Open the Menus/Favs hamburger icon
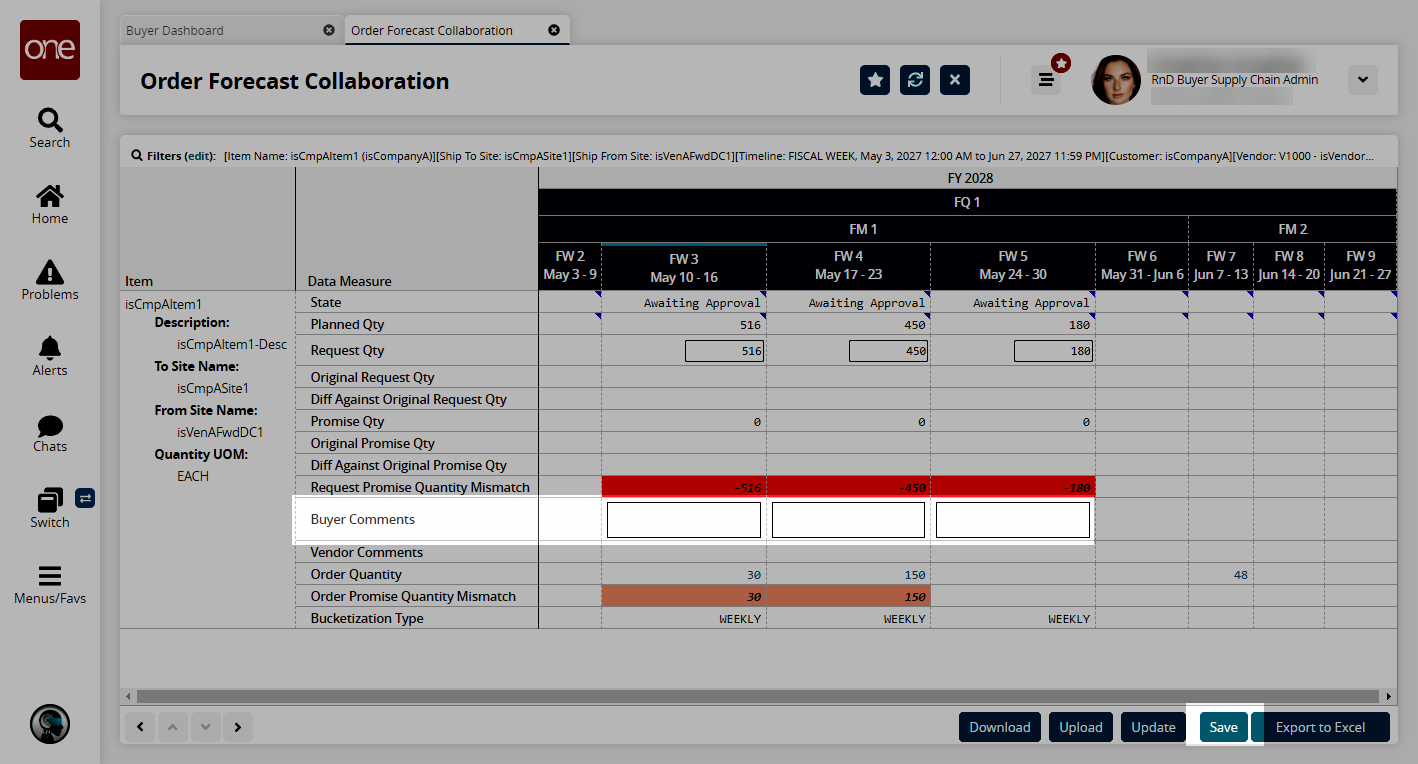1418x764 pixels. point(49,577)
